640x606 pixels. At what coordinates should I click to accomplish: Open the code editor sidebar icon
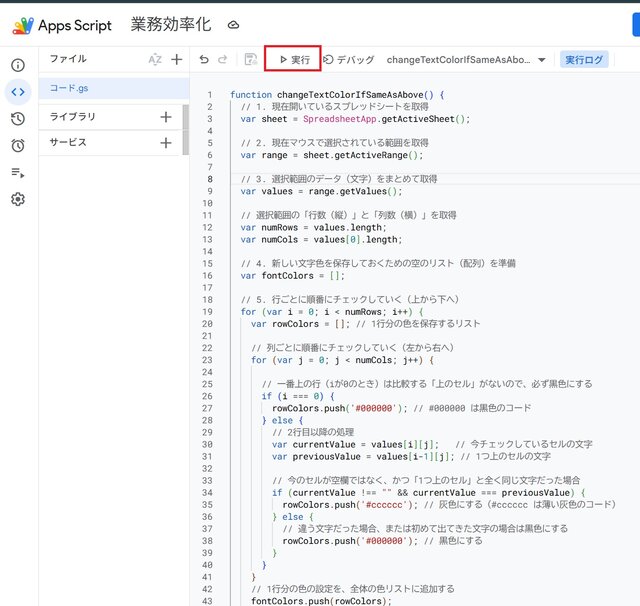pyautogui.click(x=18, y=92)
